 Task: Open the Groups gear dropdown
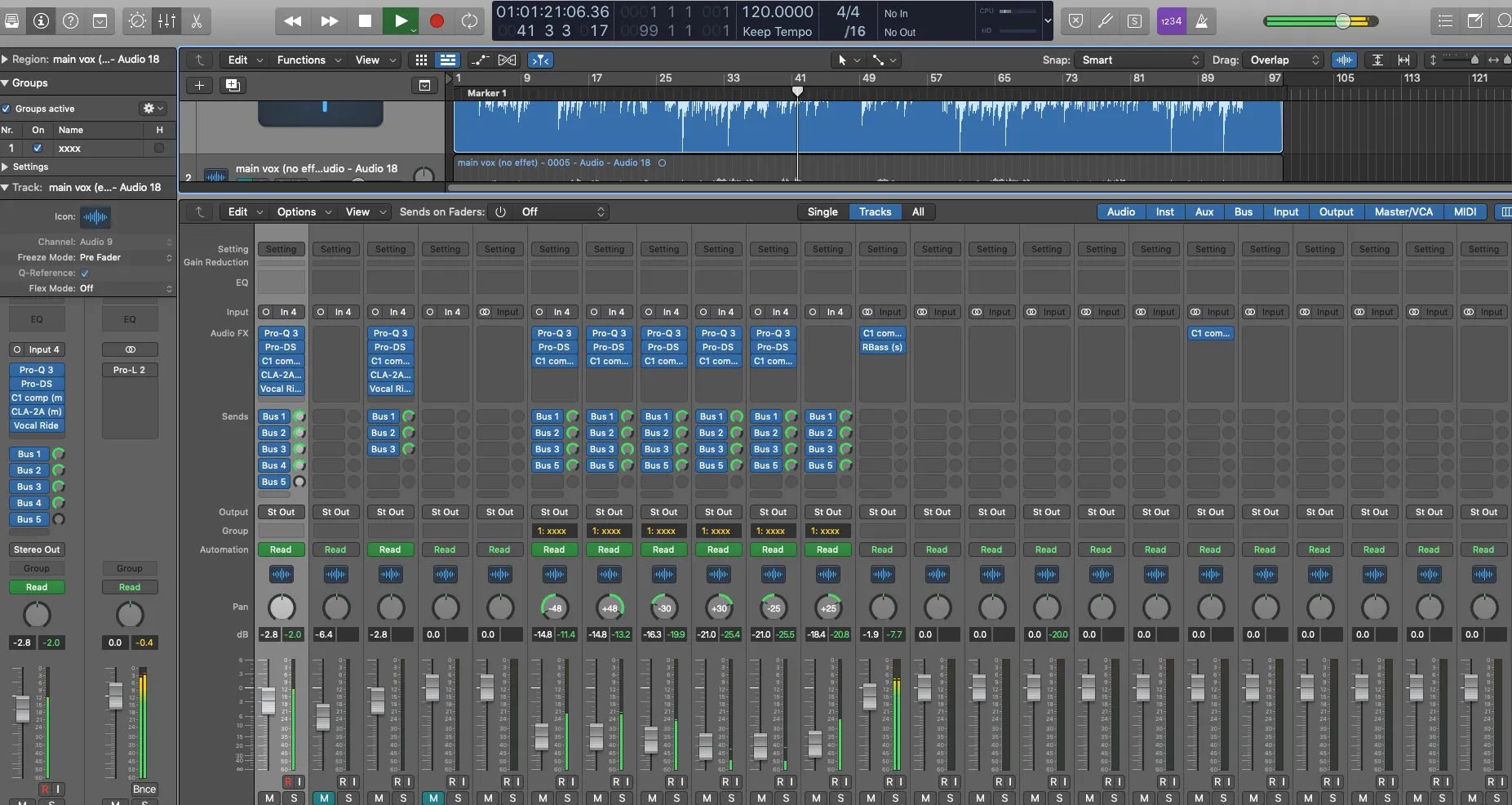[x=153, y=108]
